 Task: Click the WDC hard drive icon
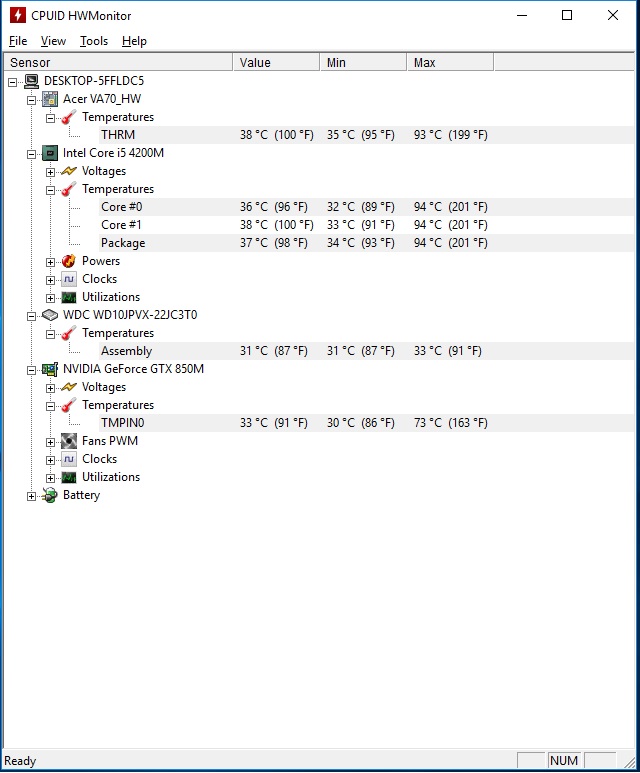click(x=50, y=315)
